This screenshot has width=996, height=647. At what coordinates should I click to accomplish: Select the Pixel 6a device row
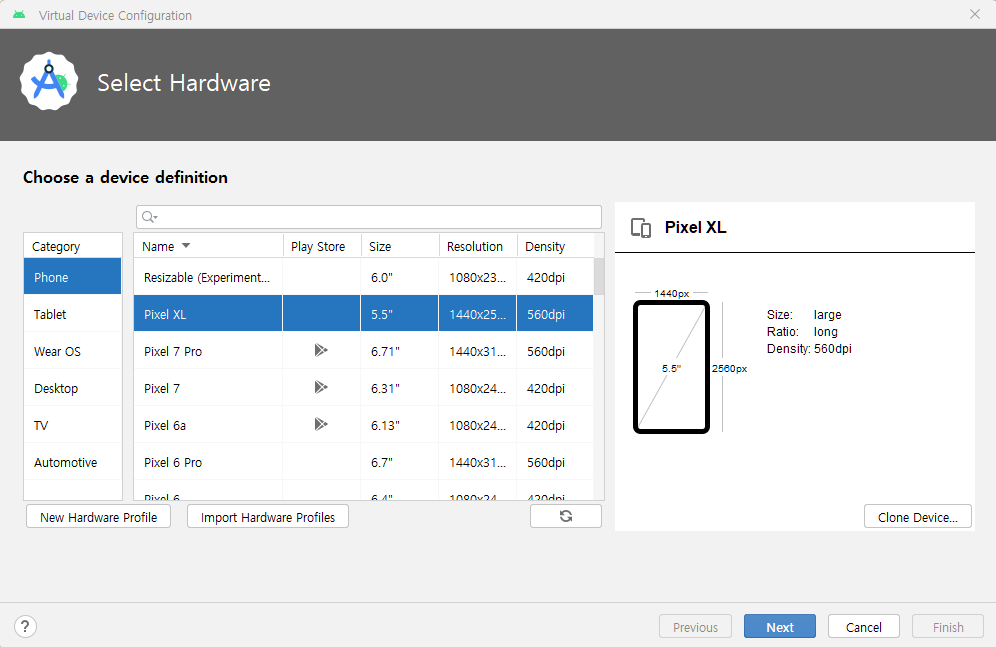(x=363, y=425)
